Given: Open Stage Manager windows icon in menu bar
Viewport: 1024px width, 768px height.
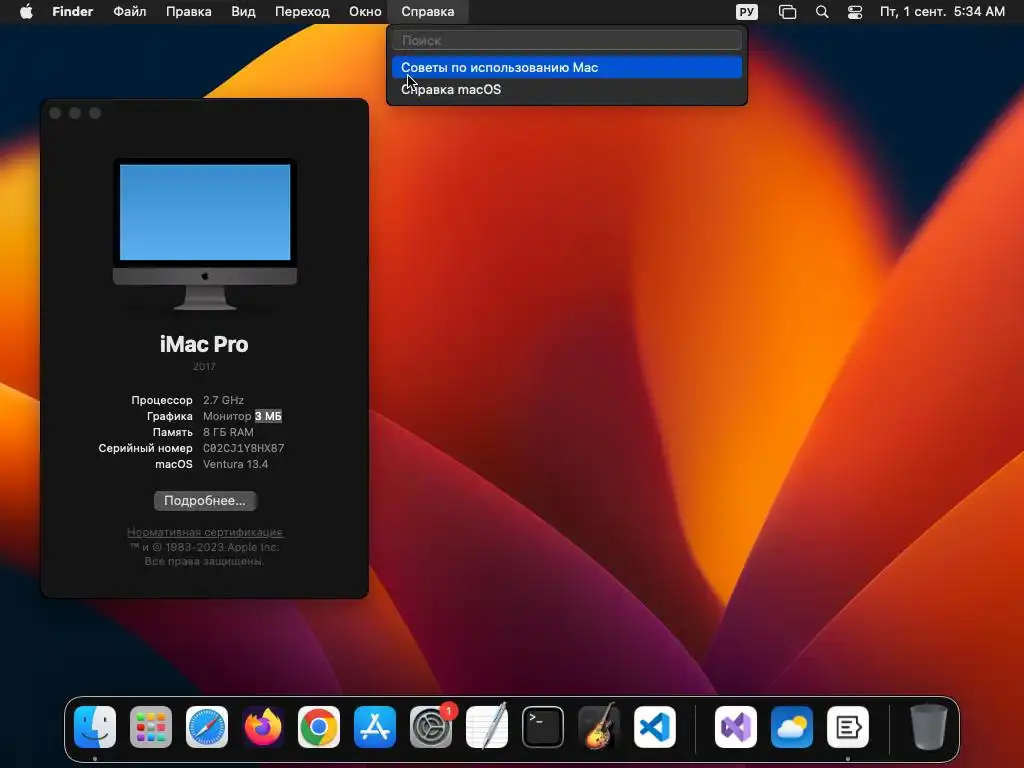Looking at the screenshot, I should pyautogui.click(x=788, y=12).
